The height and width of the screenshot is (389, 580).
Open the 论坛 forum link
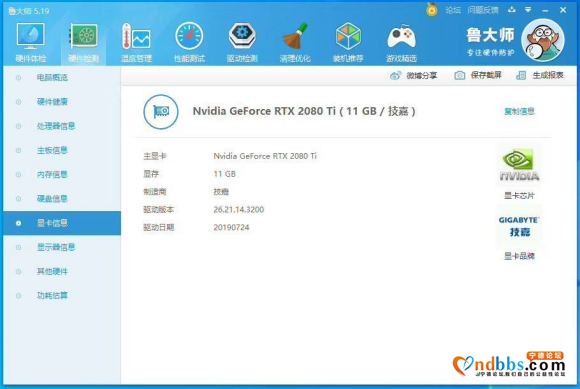coord(453,10)
